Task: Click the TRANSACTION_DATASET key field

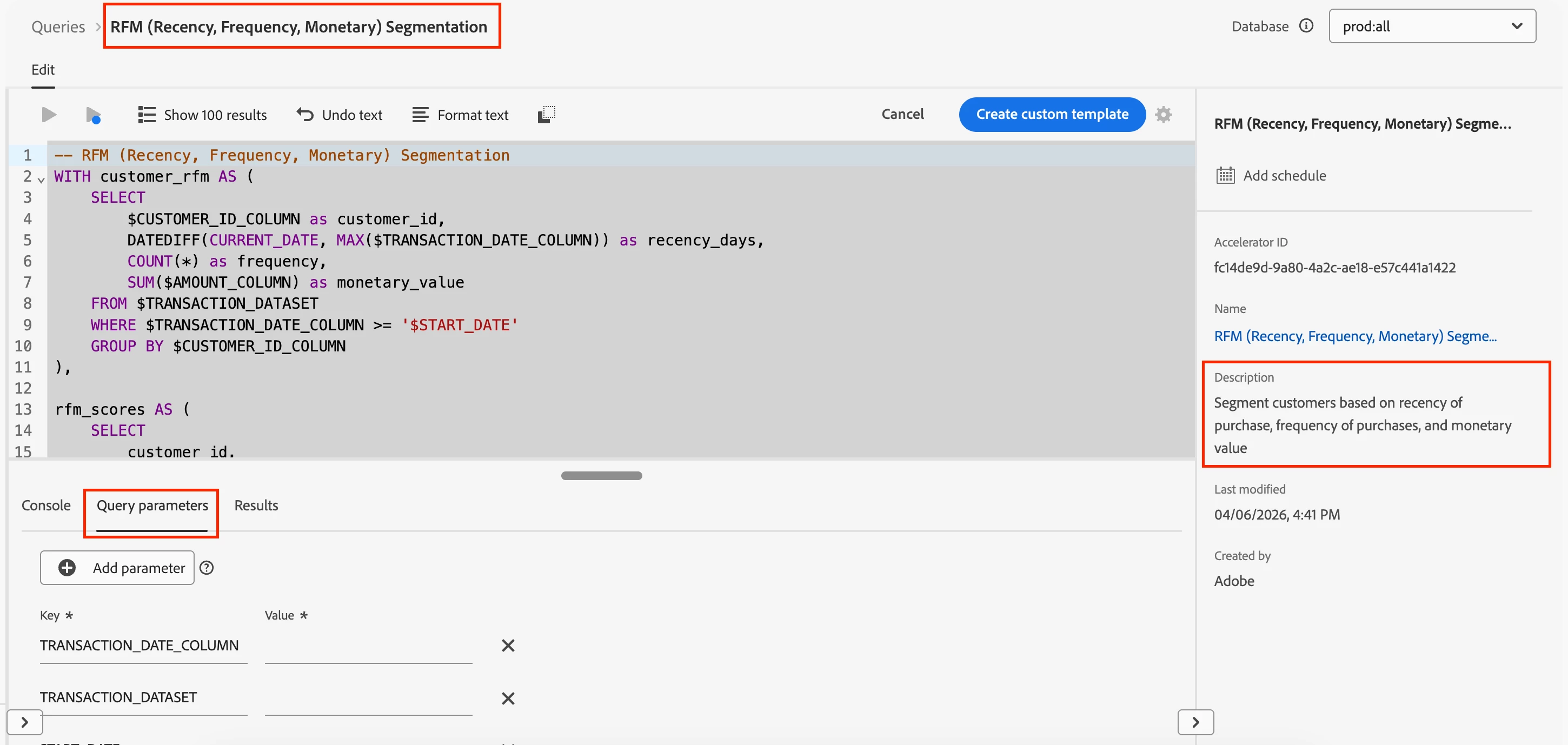Action: tap(144, 698)
